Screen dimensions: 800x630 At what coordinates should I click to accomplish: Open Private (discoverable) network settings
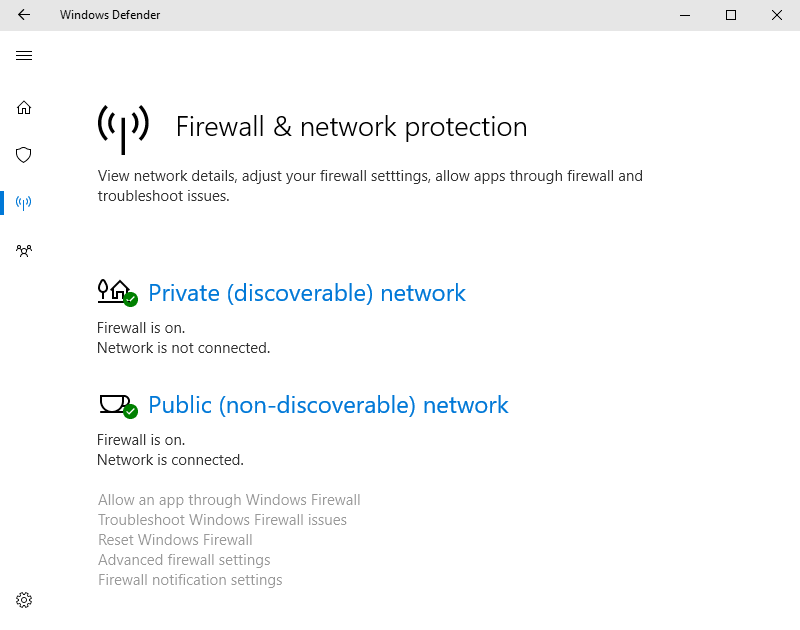pos(306,293)
